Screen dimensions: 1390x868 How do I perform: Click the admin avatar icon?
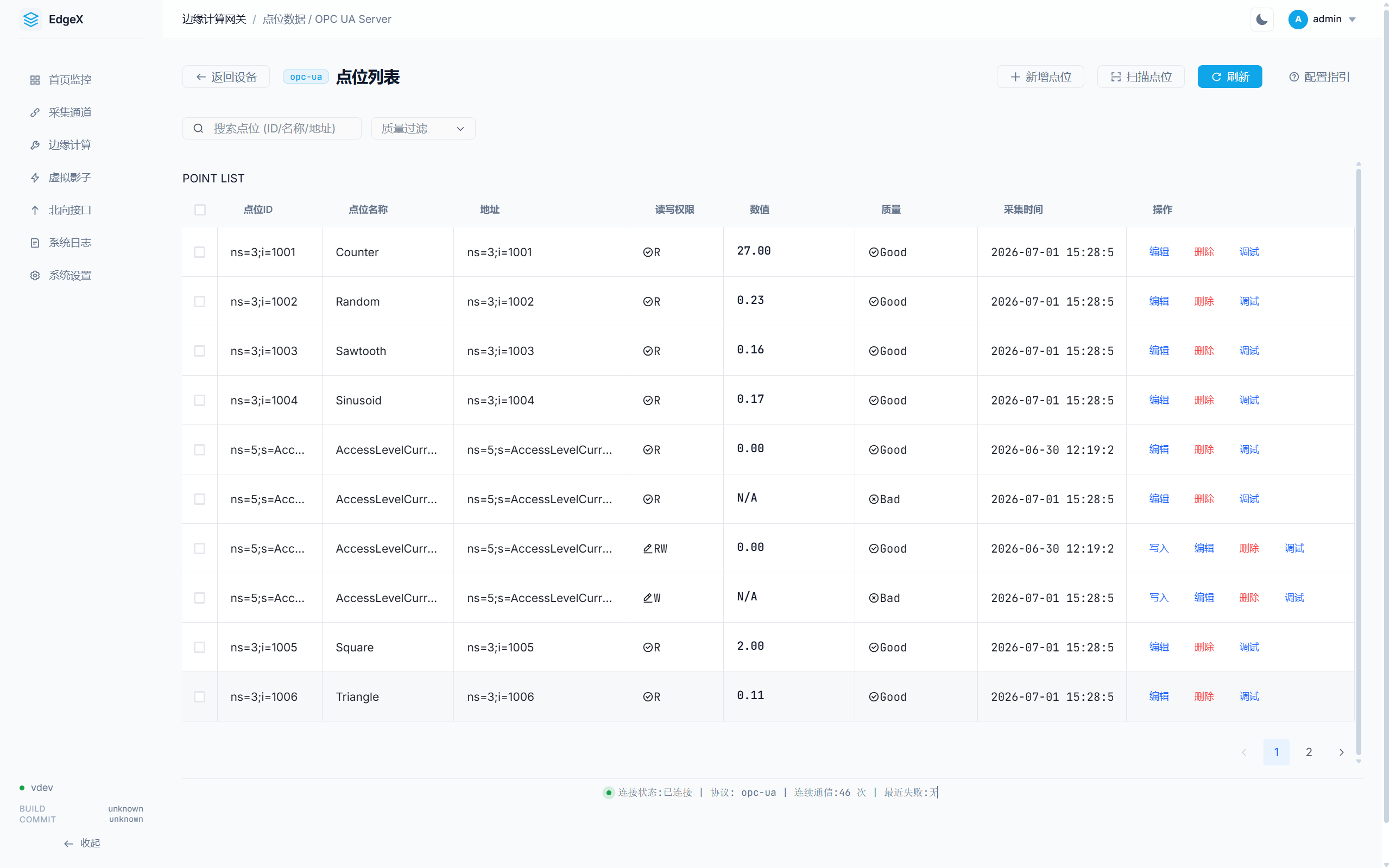(1298, 19)
